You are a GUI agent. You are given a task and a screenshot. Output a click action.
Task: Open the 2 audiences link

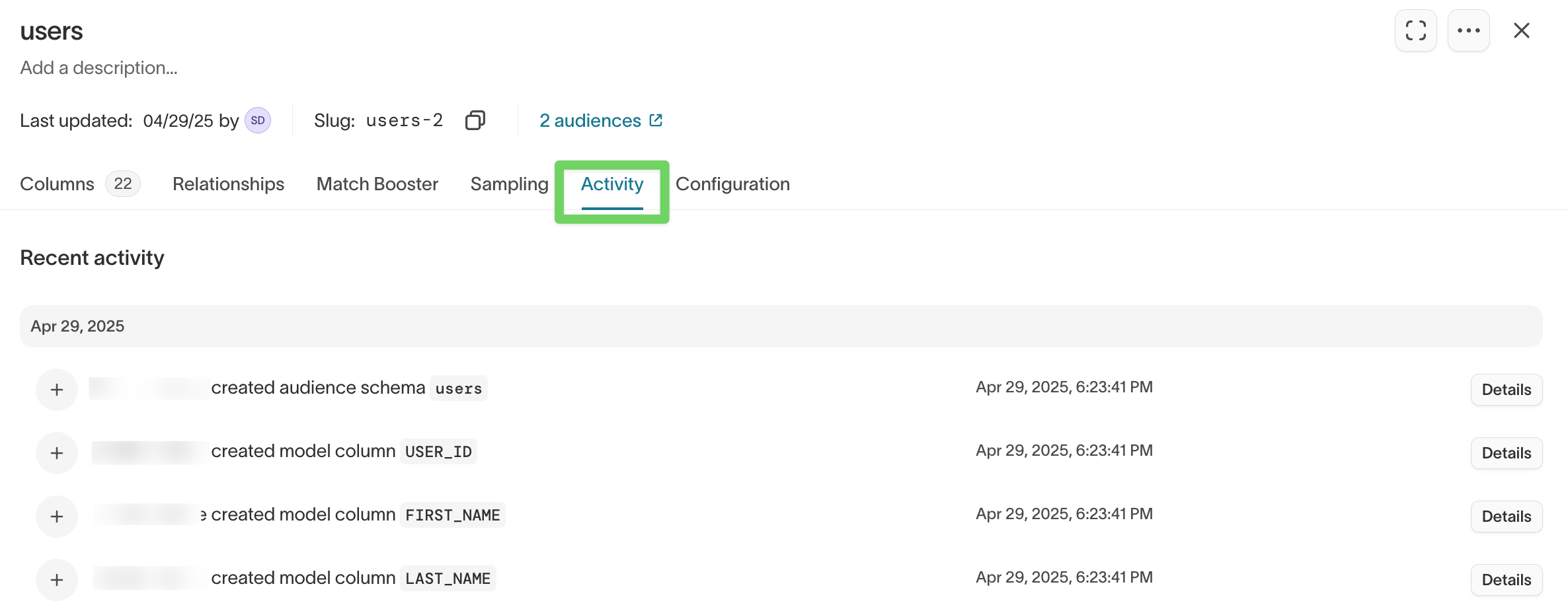[590, 120]
